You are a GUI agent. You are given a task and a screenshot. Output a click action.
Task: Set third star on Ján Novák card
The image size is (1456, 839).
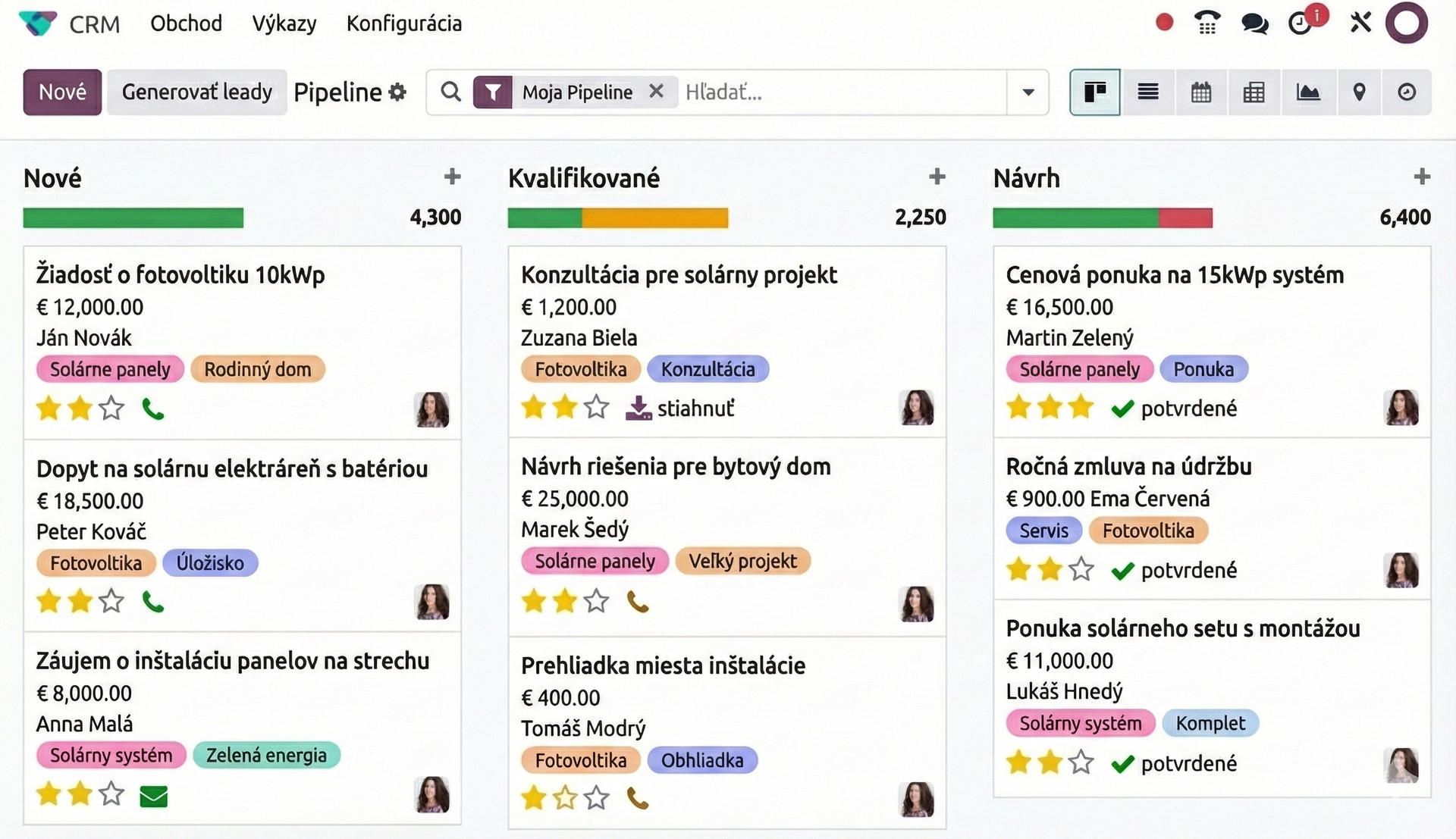[112, 409]
